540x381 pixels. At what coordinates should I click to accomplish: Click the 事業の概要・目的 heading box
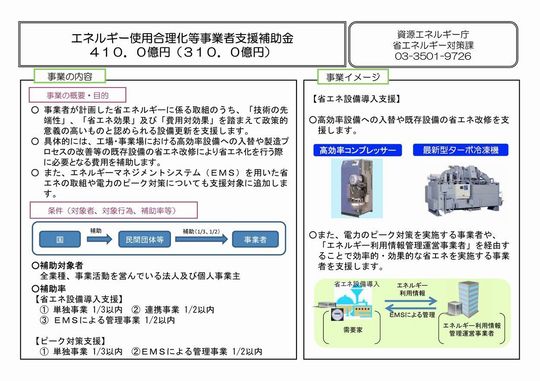(x=77, y=95)
